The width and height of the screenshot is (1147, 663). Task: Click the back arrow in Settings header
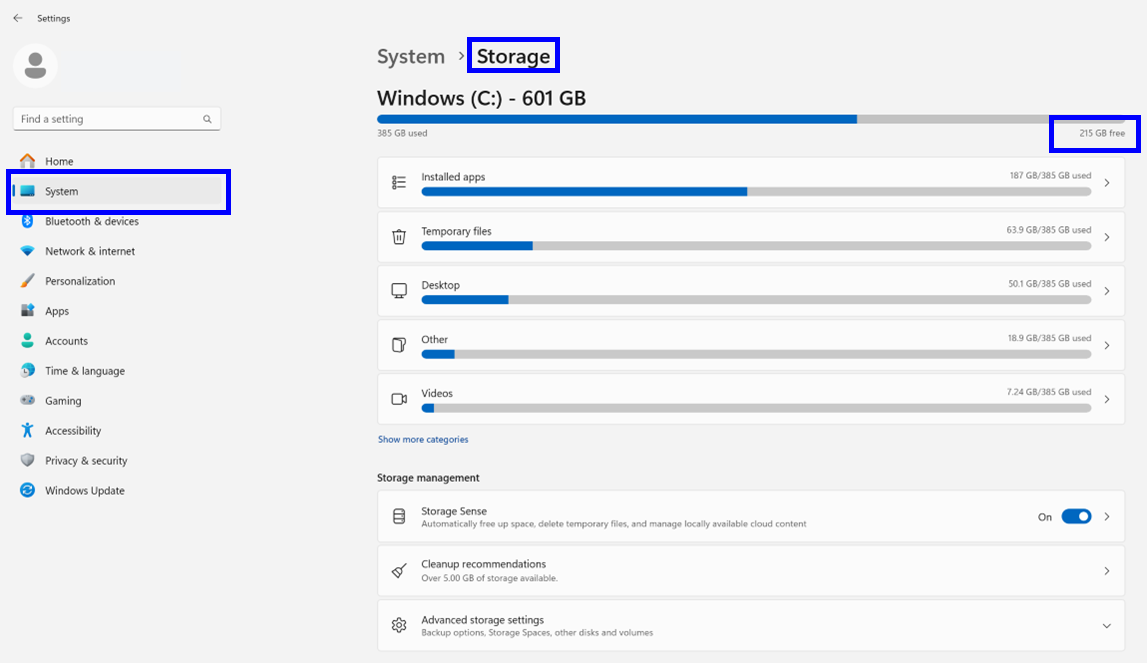pos(17,18)
